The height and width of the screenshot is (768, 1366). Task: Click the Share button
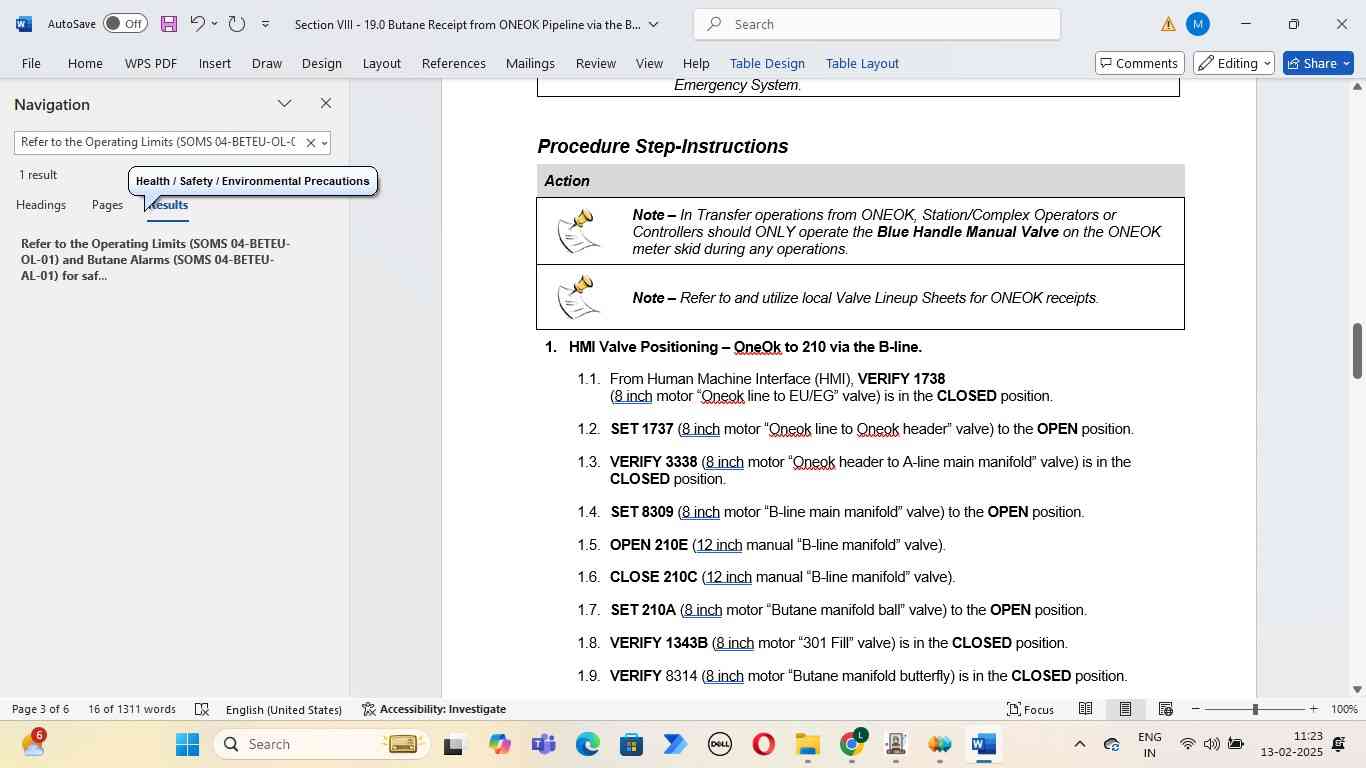1318,63
